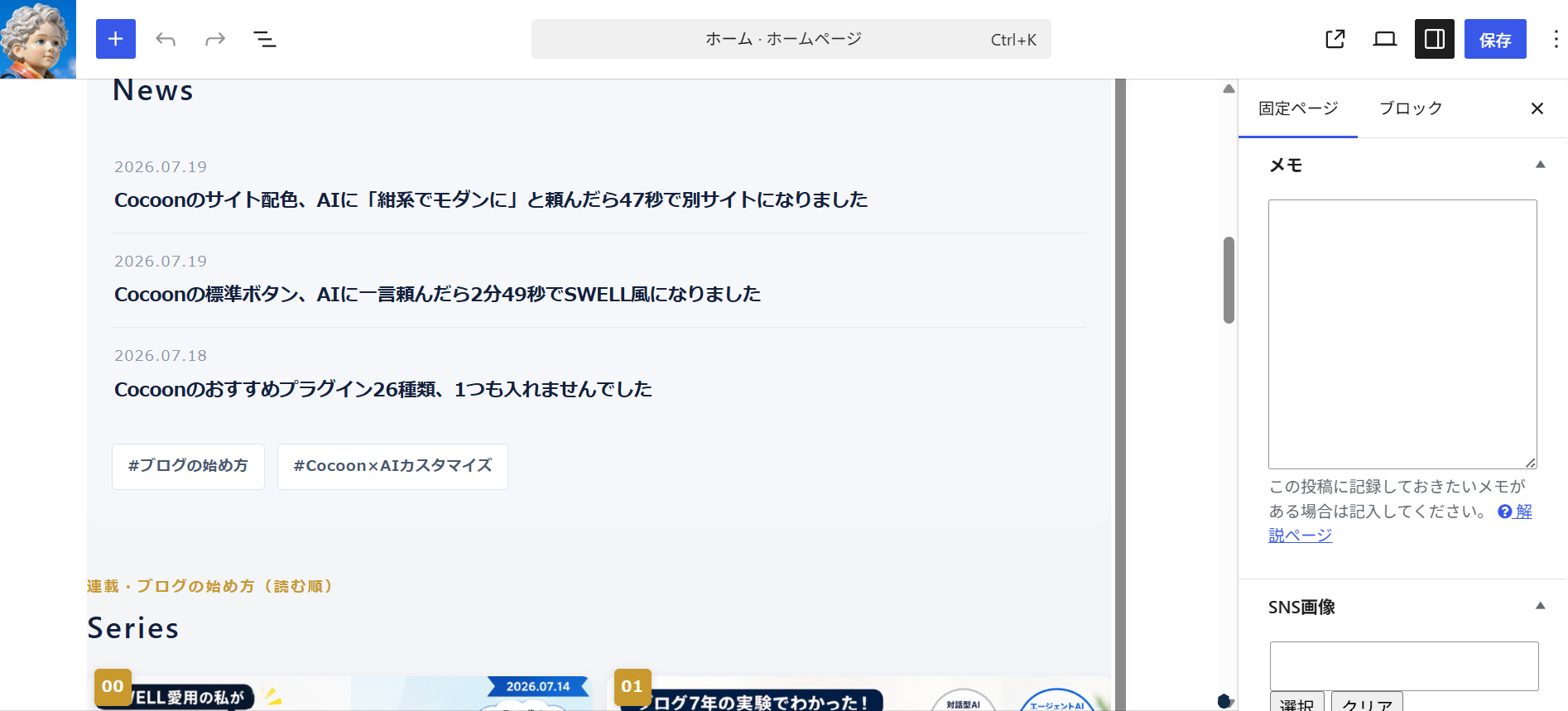Click inside the メモ text area
Viewport: 1568px width, 711px height.
click(1402, 334)
